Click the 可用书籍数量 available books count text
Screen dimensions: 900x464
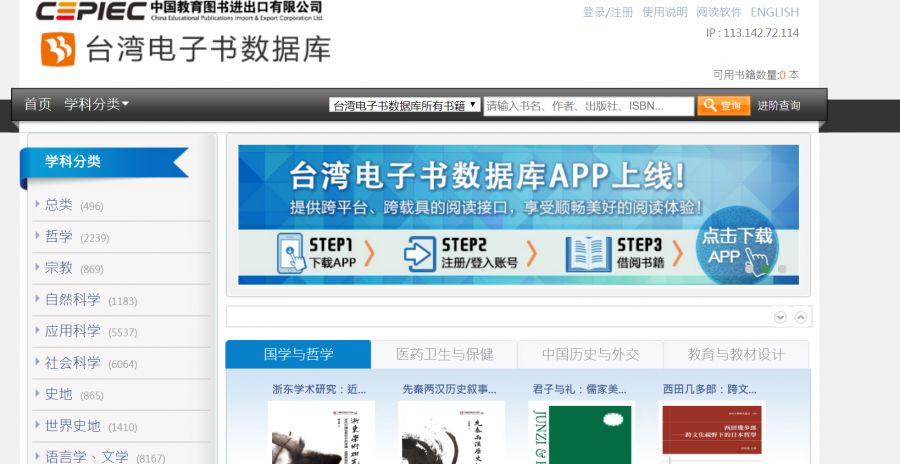[x=756, y=75]
